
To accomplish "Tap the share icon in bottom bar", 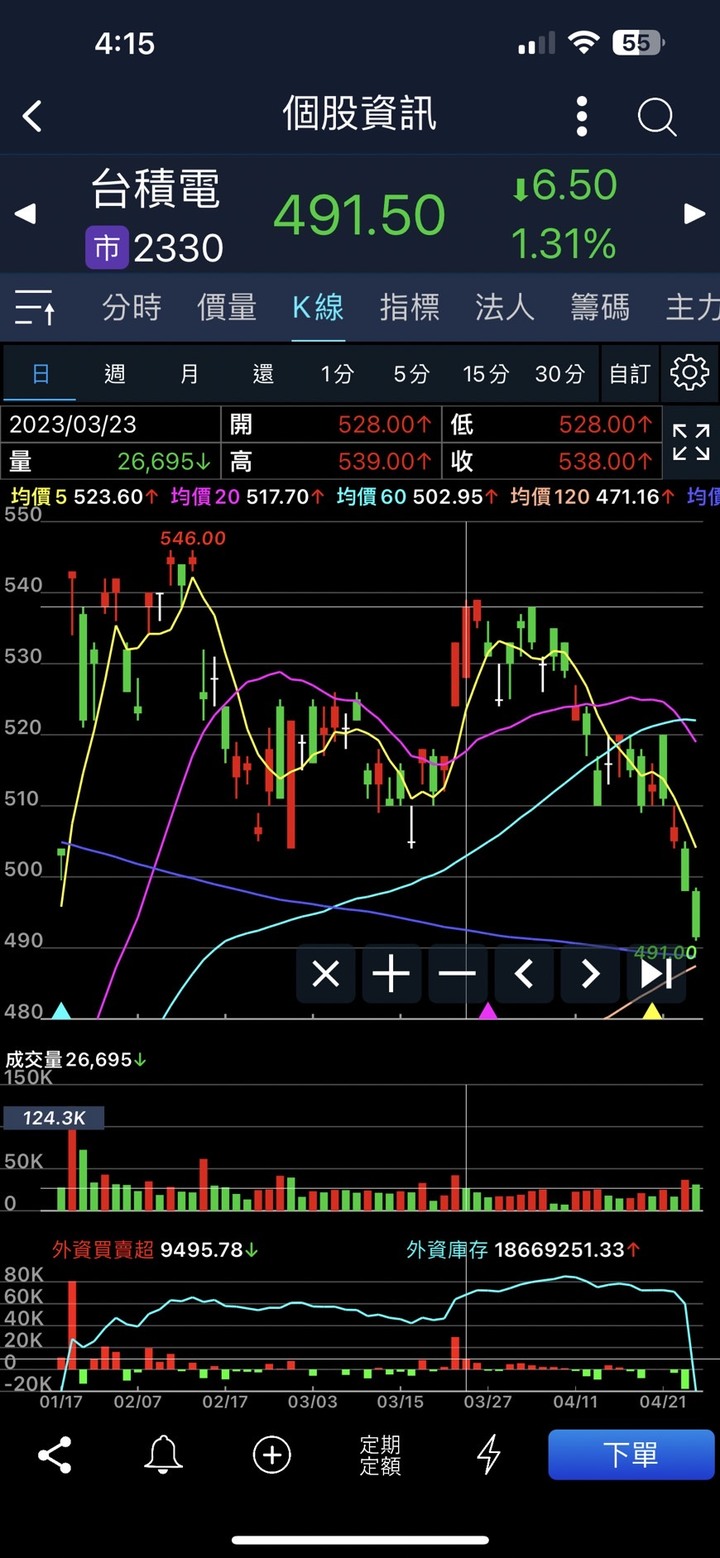I will [55, 1455].
